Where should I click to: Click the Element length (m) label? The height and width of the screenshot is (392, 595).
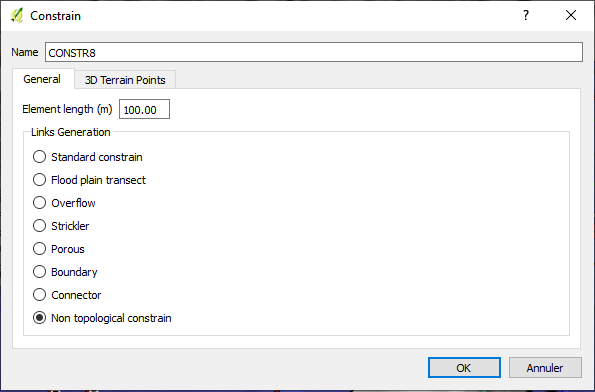pyautogui.click(x=67, y=109)
